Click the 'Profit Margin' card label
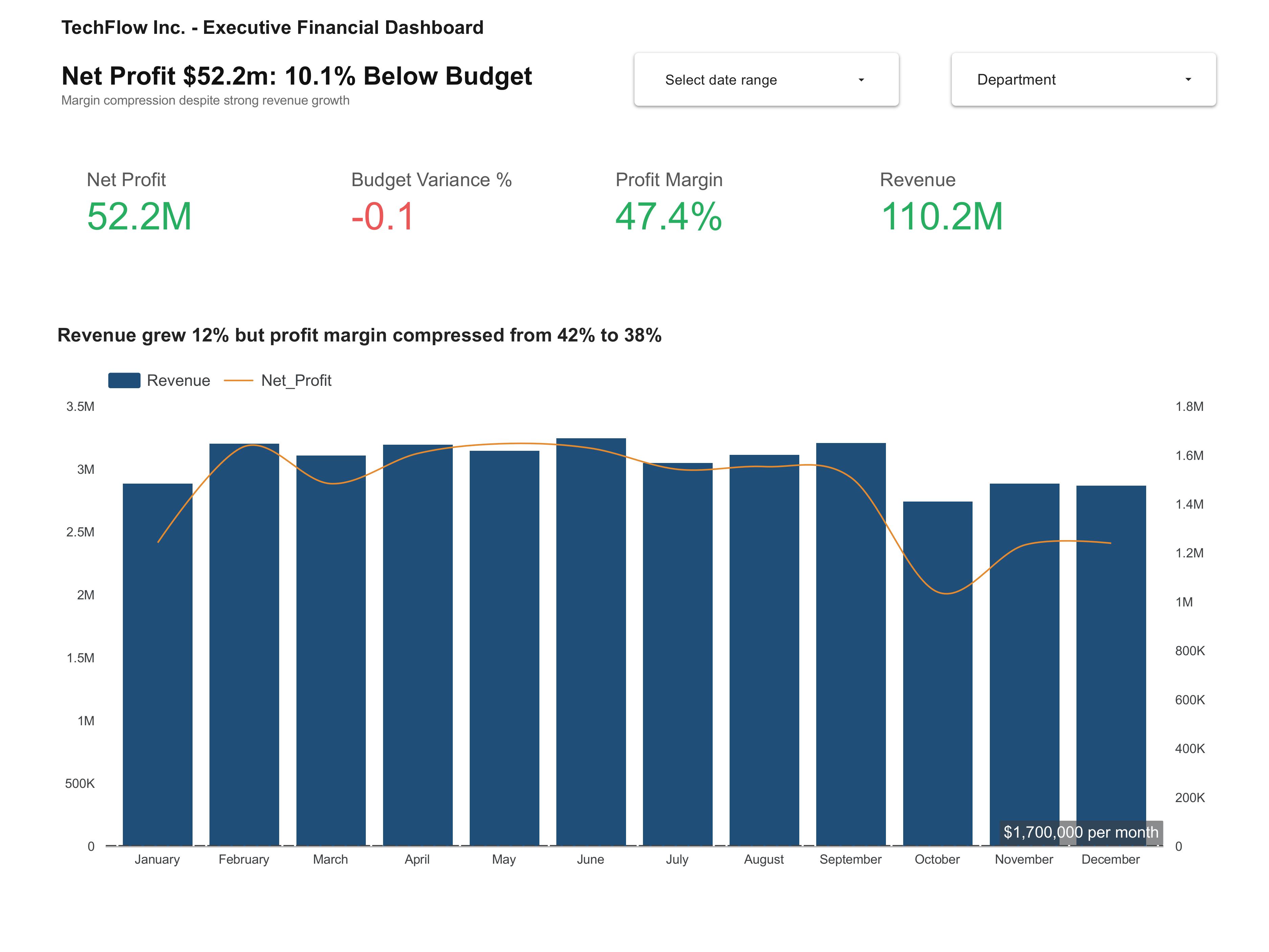The height and width of the screenshot is (952, 1269). click(x=669, y=180)
